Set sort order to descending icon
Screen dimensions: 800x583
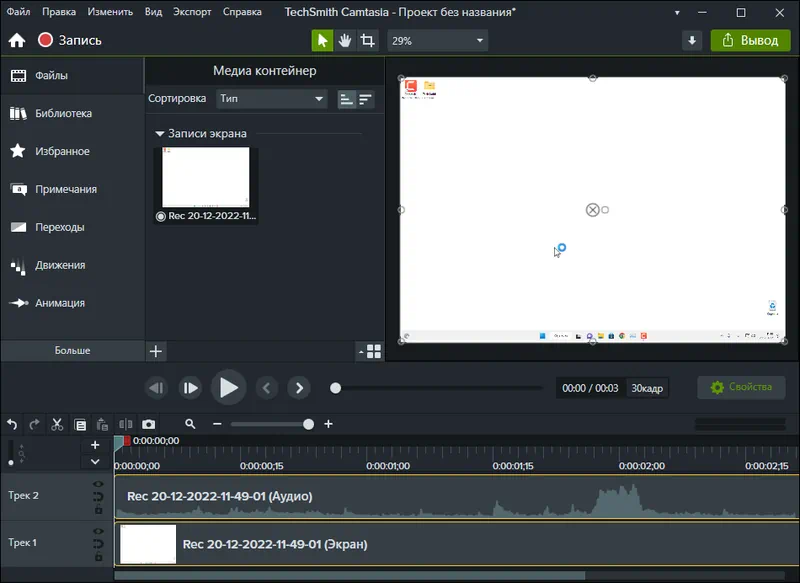click(x=365, y=99)
